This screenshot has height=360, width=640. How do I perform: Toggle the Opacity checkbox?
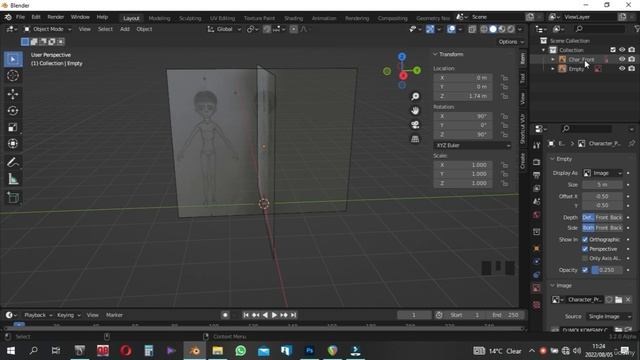coord(585,270)
